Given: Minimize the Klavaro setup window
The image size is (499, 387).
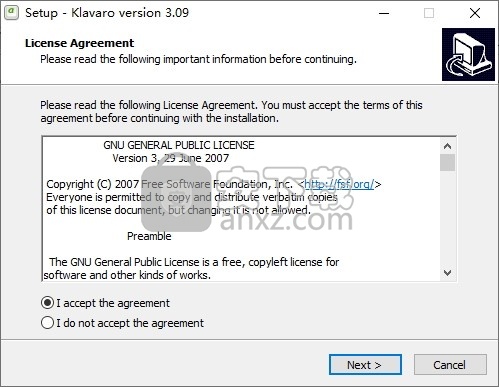Looking at the screenshot, I should [x=384, y=13].
